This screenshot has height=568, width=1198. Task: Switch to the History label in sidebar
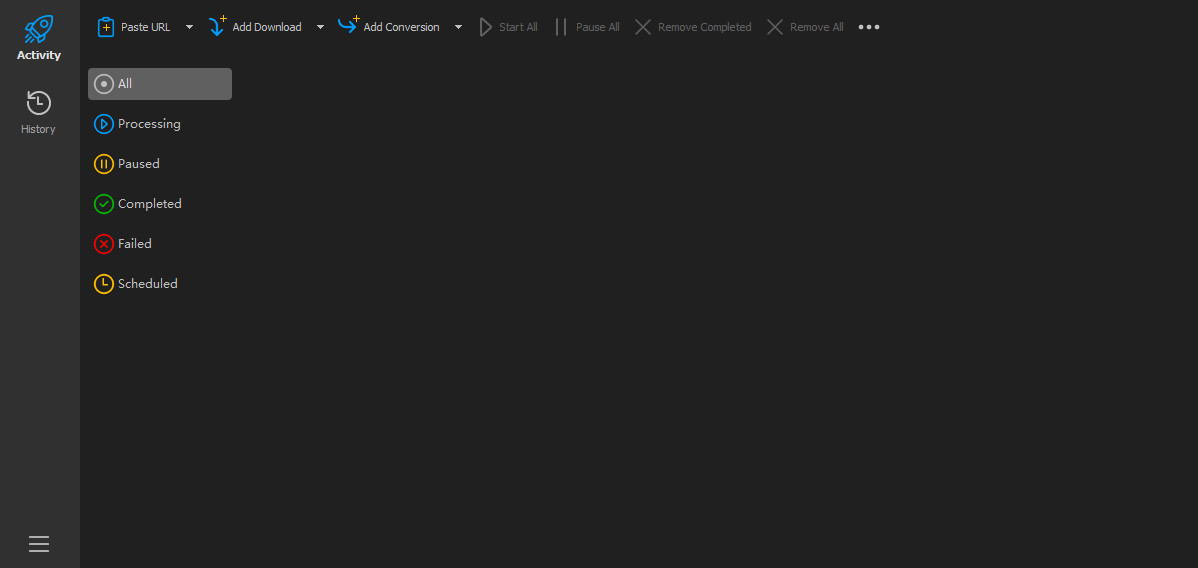(x=38, y=129)
